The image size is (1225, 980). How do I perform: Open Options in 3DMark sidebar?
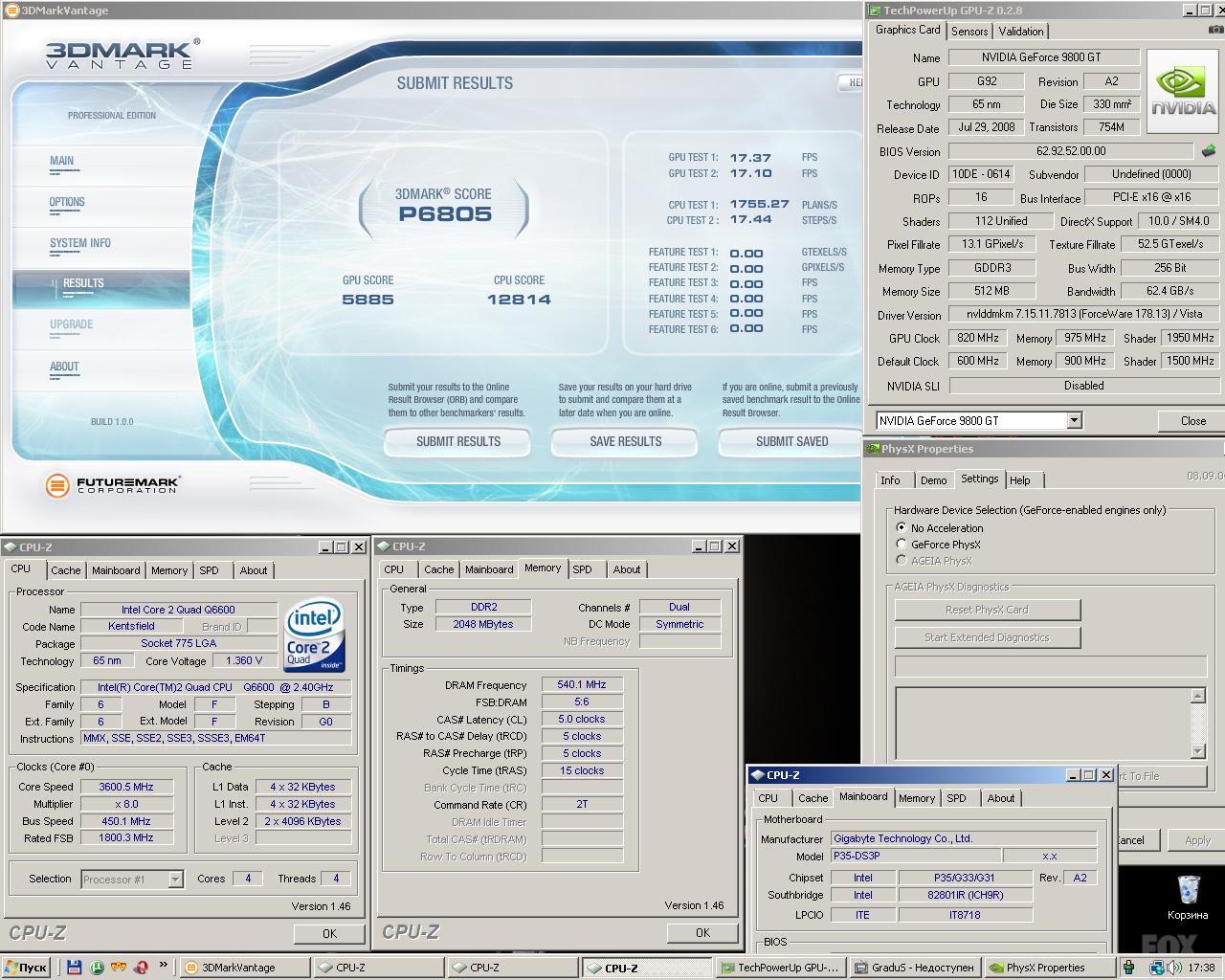point(67,202)
